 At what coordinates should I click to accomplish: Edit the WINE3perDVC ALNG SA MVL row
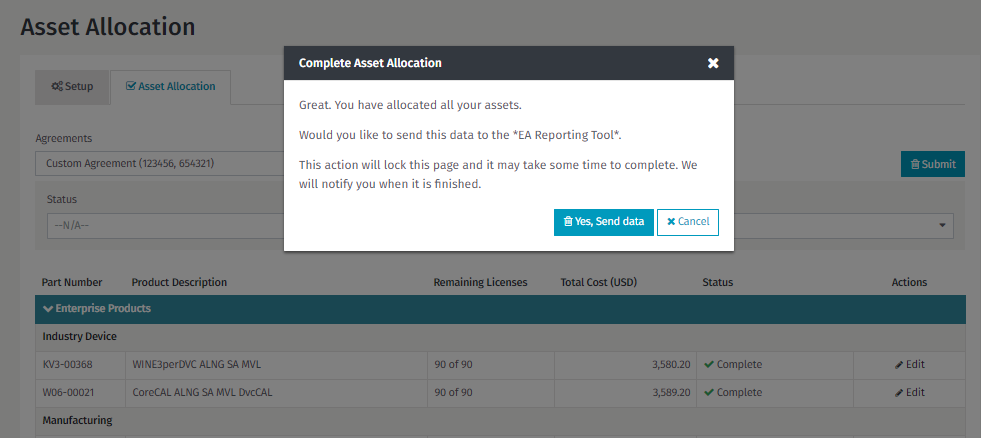(x=909, y=365)
